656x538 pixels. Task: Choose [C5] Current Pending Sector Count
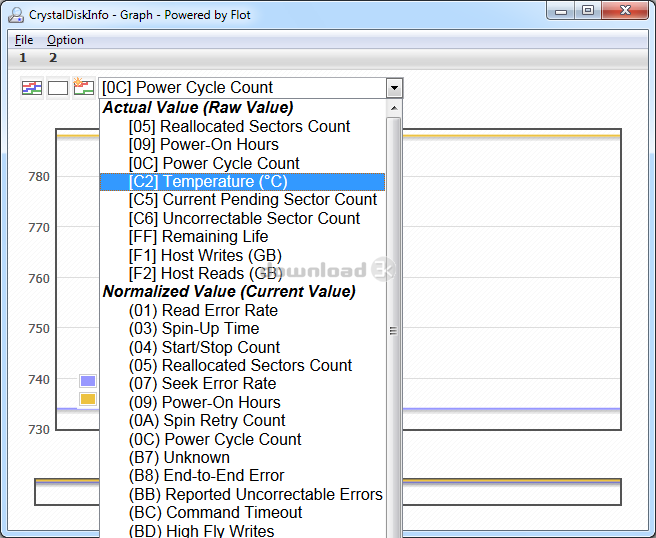pyautogui.click(x=242, y=200)
